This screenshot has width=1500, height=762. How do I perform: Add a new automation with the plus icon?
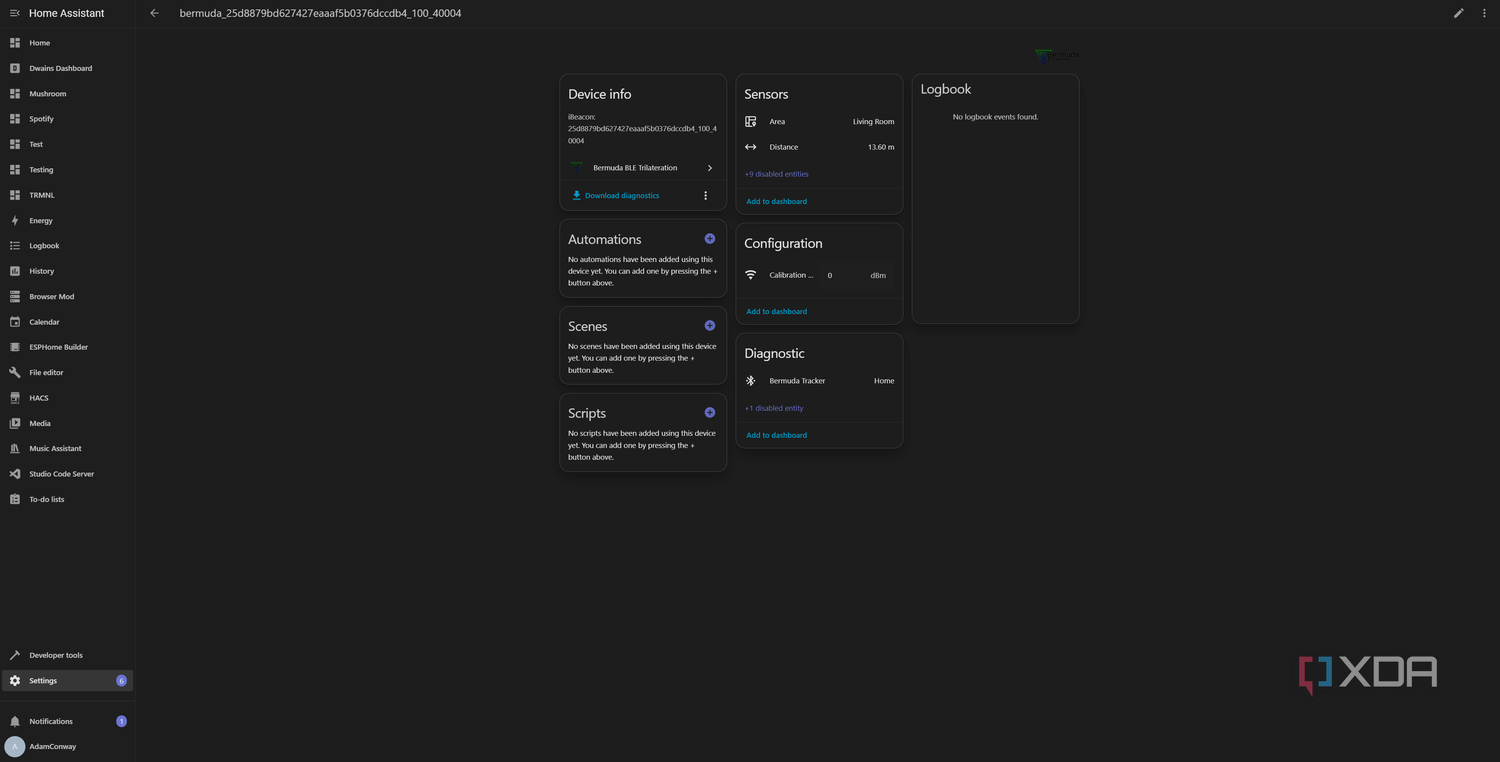pyautogui.click(x=710, y=239)
